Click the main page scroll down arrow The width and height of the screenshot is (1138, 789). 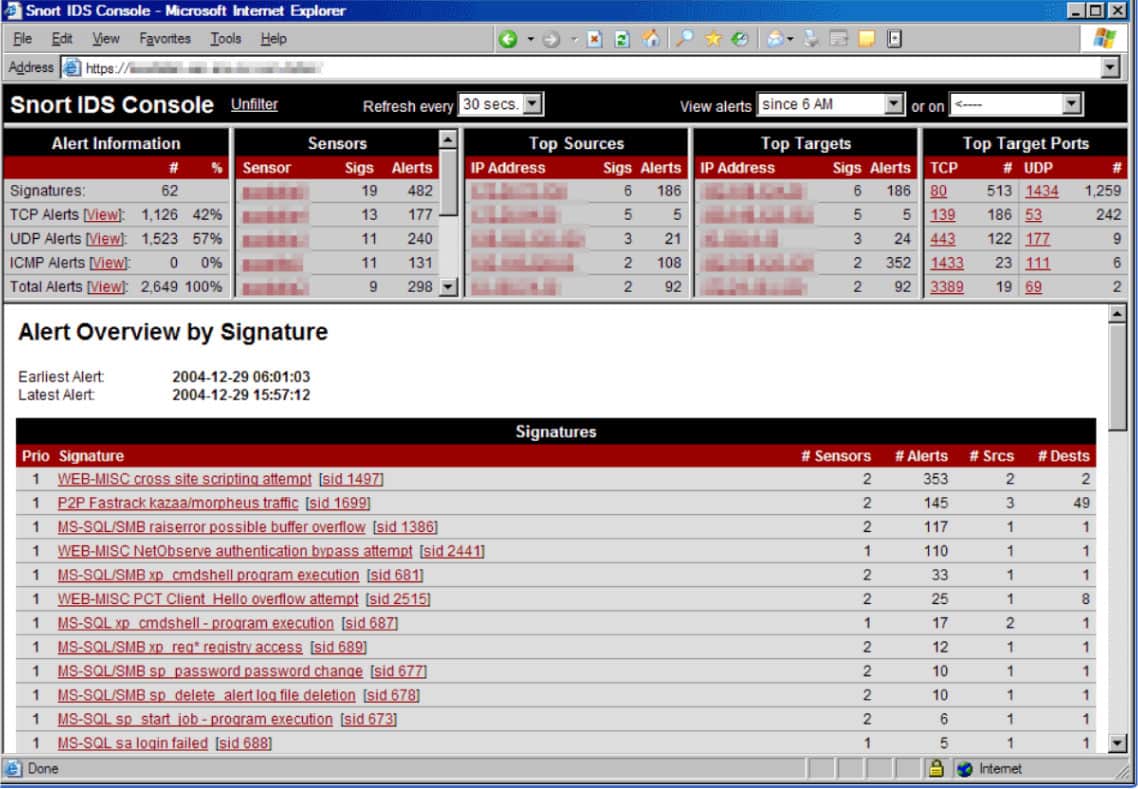(1117, 743)
